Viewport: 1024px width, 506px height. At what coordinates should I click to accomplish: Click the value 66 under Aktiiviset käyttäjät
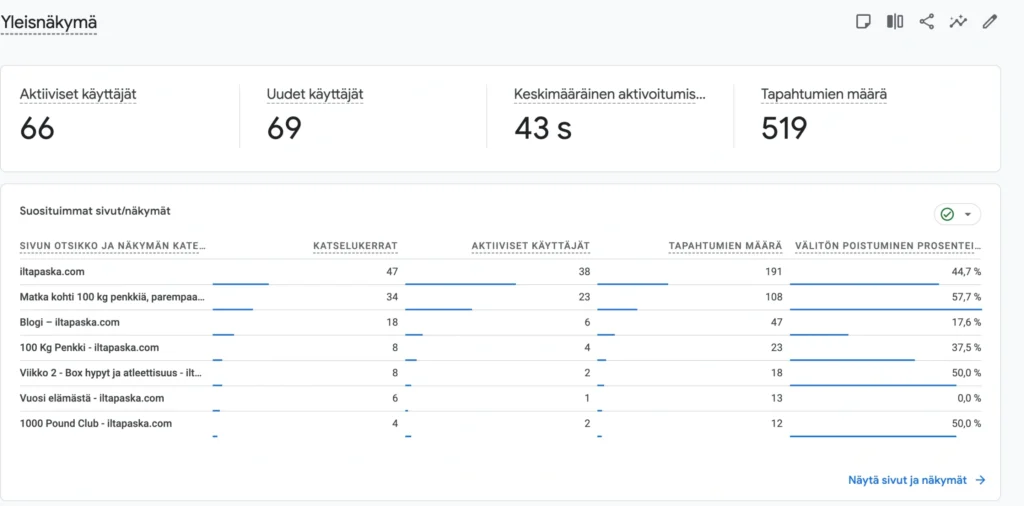tap(37, 128)
